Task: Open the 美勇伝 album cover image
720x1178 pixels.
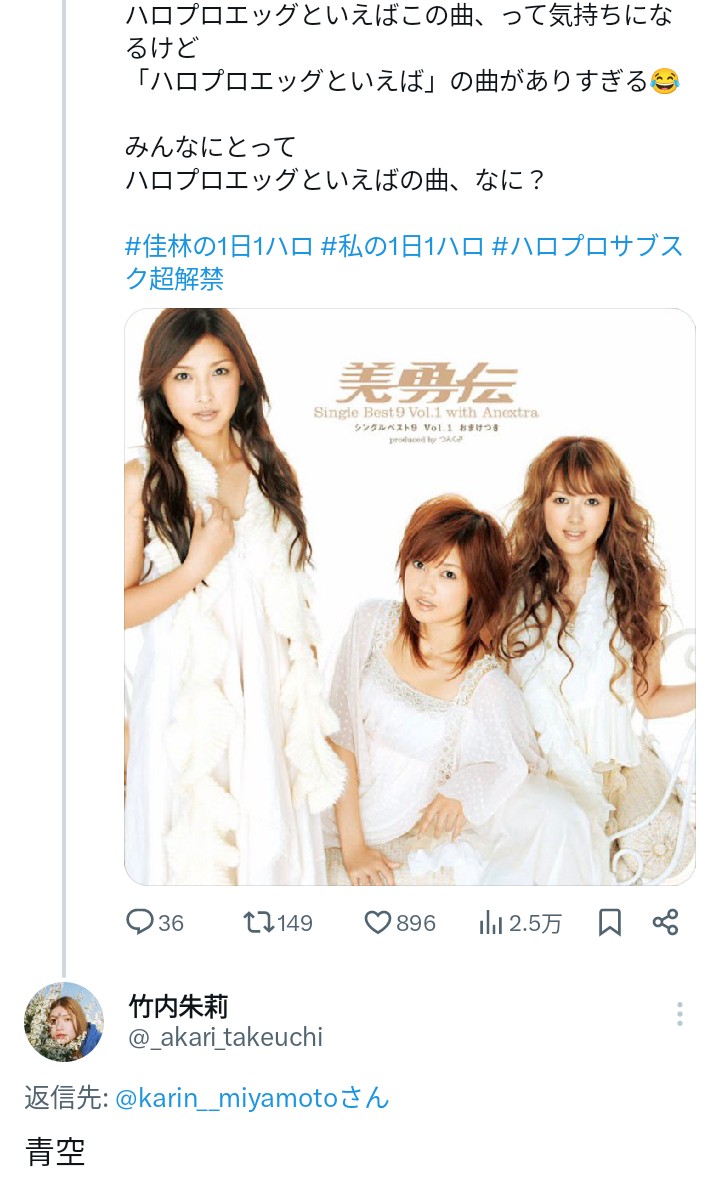Action: click(410, 597)
